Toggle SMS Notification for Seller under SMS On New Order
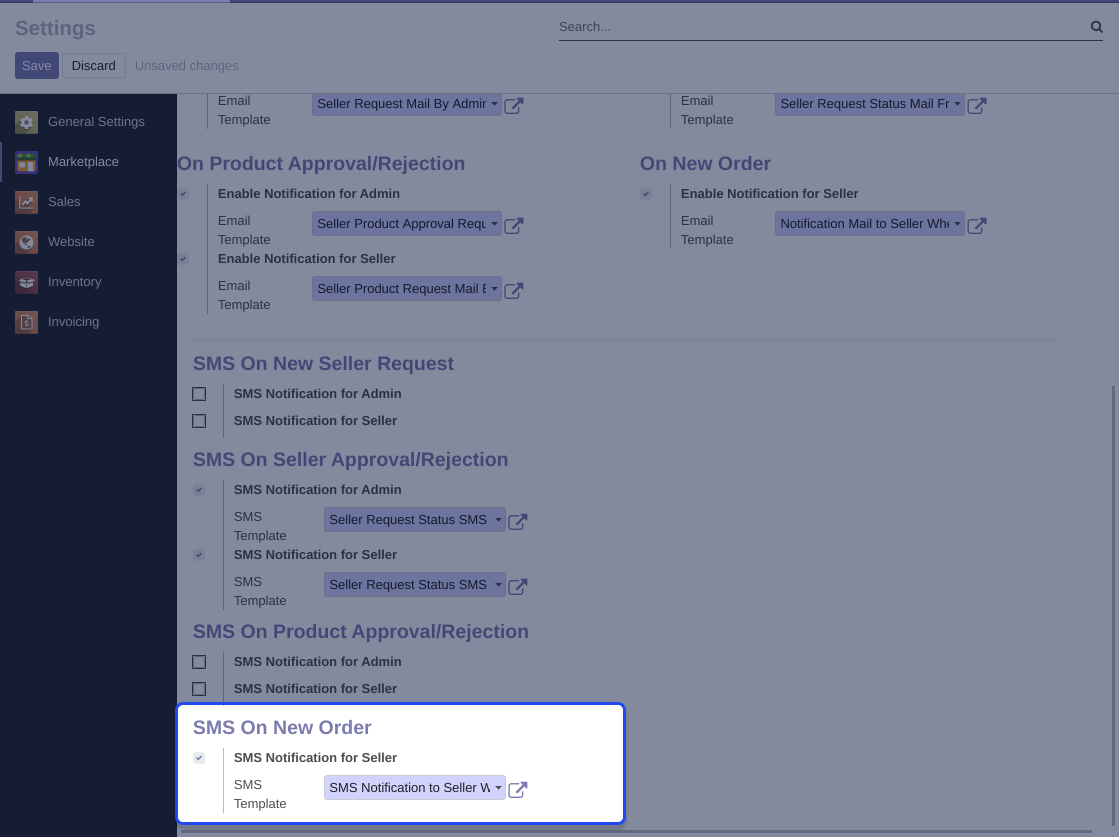This screenshot has width=1119, height=837. point(199,758)
